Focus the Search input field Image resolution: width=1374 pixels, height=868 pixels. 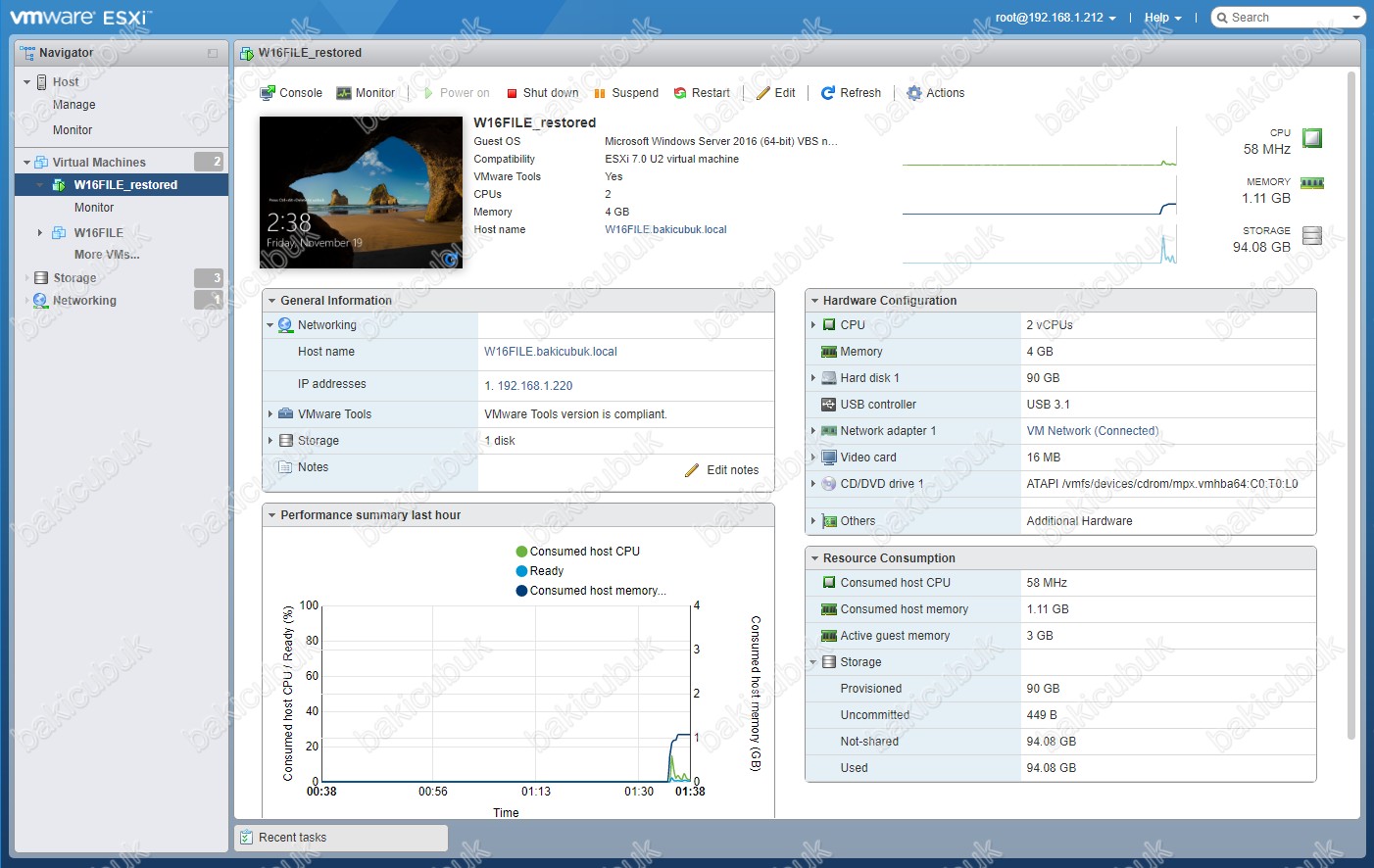pyautogui.click(x=1290, y=18)
